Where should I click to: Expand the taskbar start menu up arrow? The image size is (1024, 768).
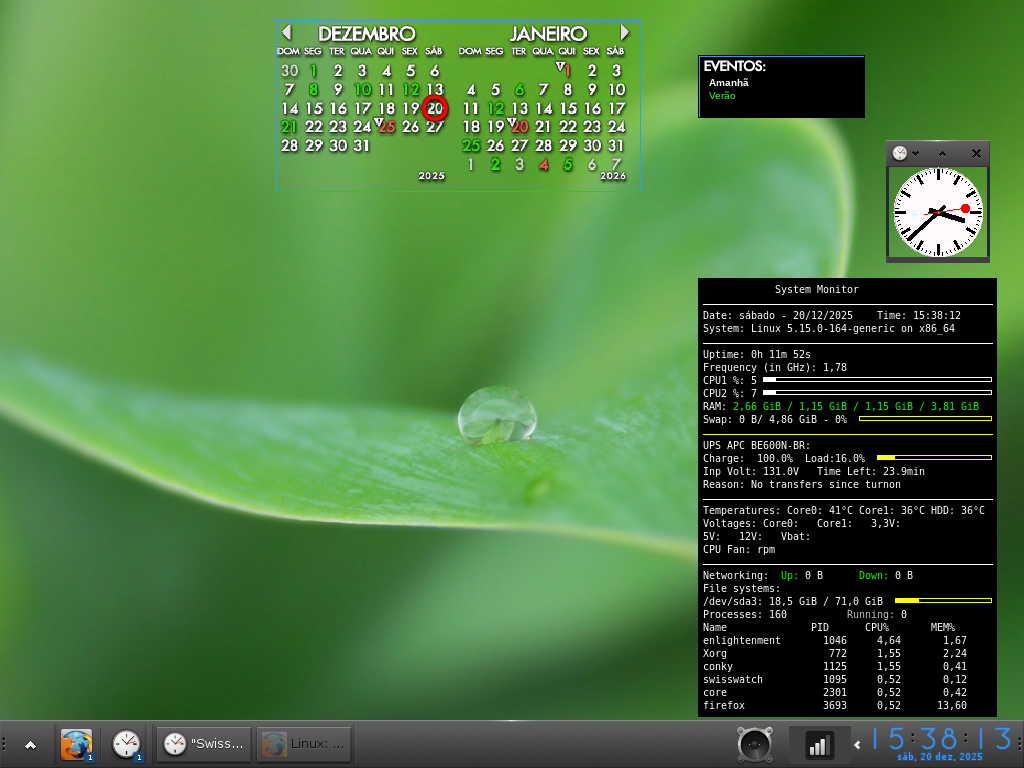click(30, 745)
